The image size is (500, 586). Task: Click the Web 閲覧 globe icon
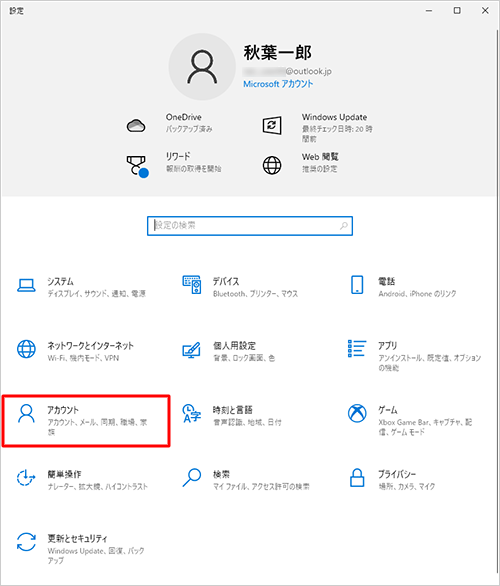[272, 166]
